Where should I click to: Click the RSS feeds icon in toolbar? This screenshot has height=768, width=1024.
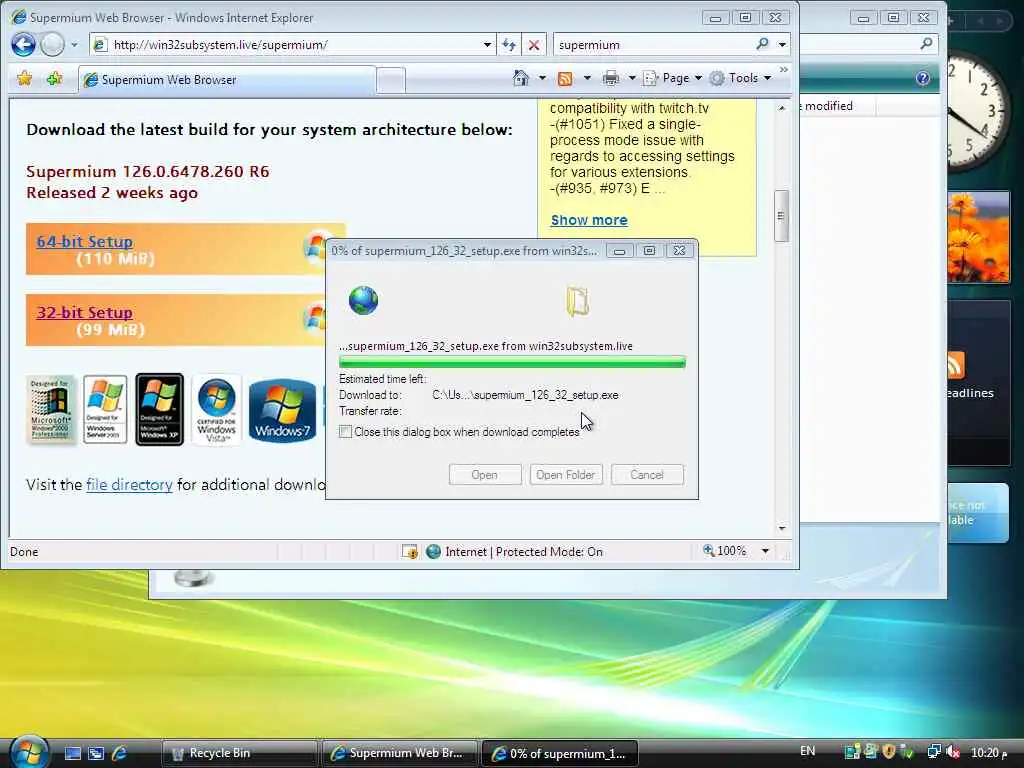[565, 79]
